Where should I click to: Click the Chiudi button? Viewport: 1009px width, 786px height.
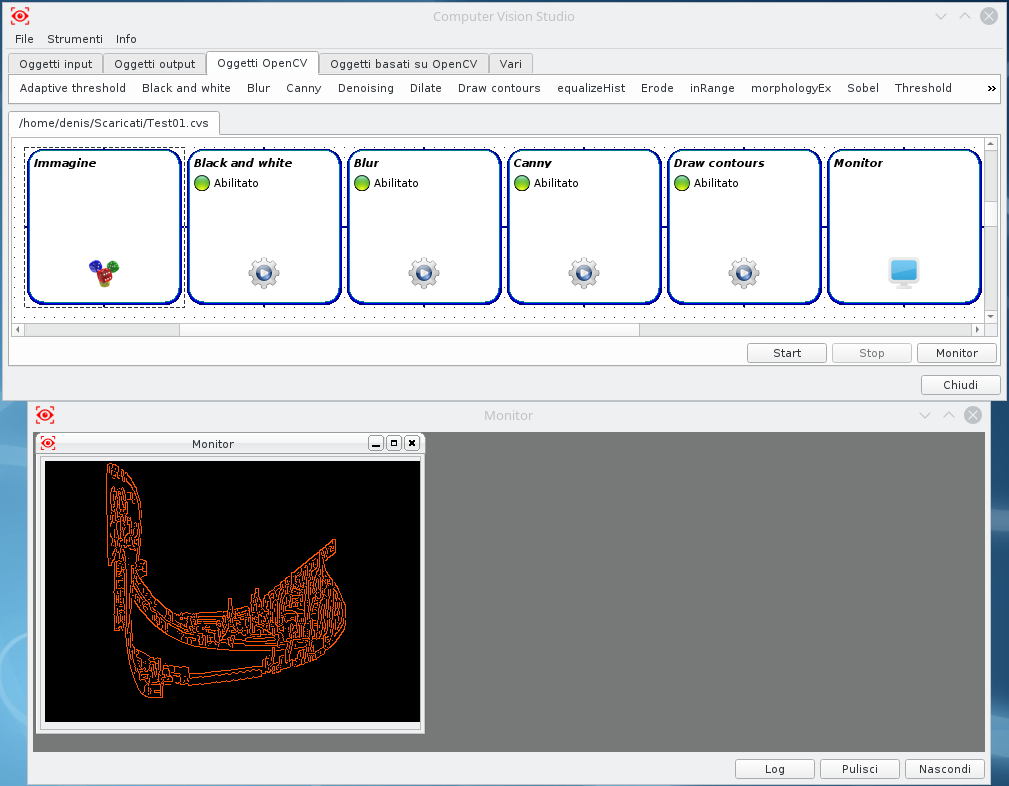(961, 385)
